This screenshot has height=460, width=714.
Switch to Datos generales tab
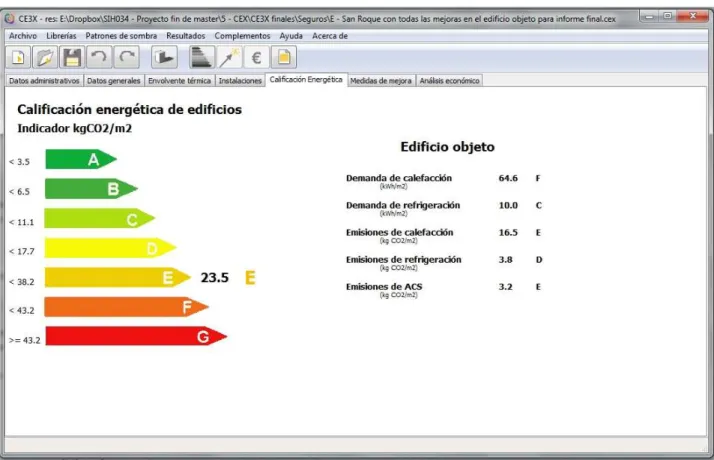[113, 81]
